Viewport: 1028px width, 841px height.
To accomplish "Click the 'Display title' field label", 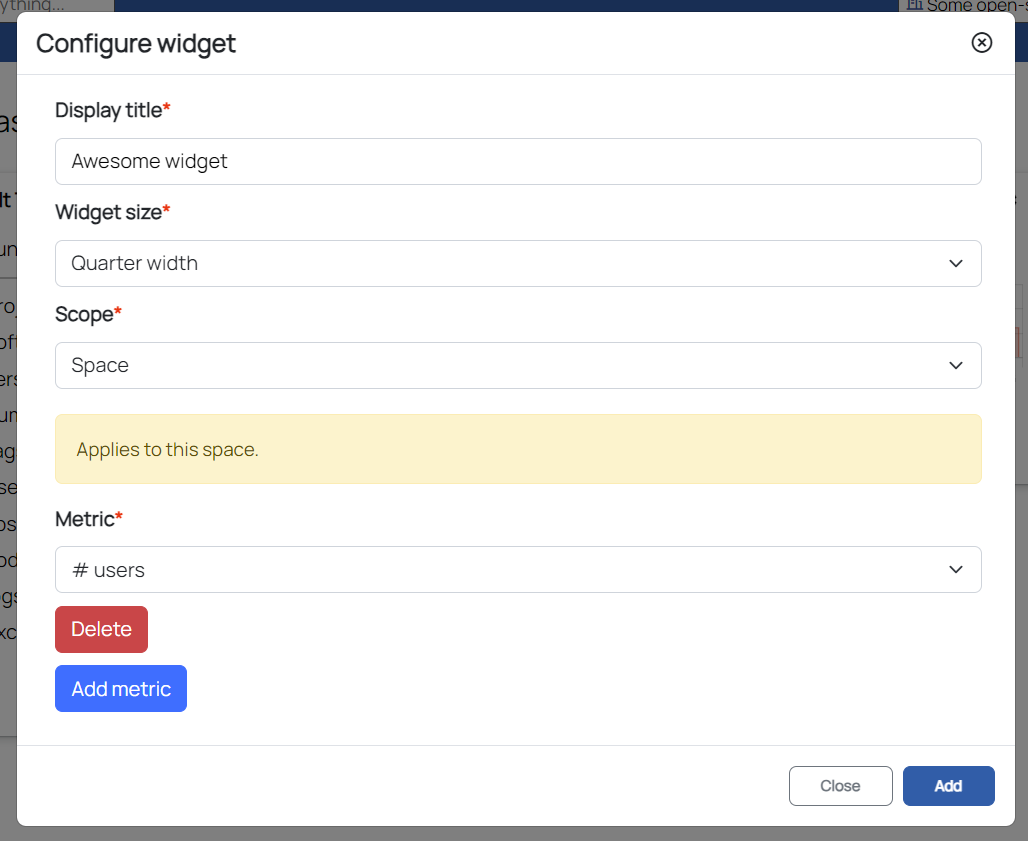I will tap(109, 110).
